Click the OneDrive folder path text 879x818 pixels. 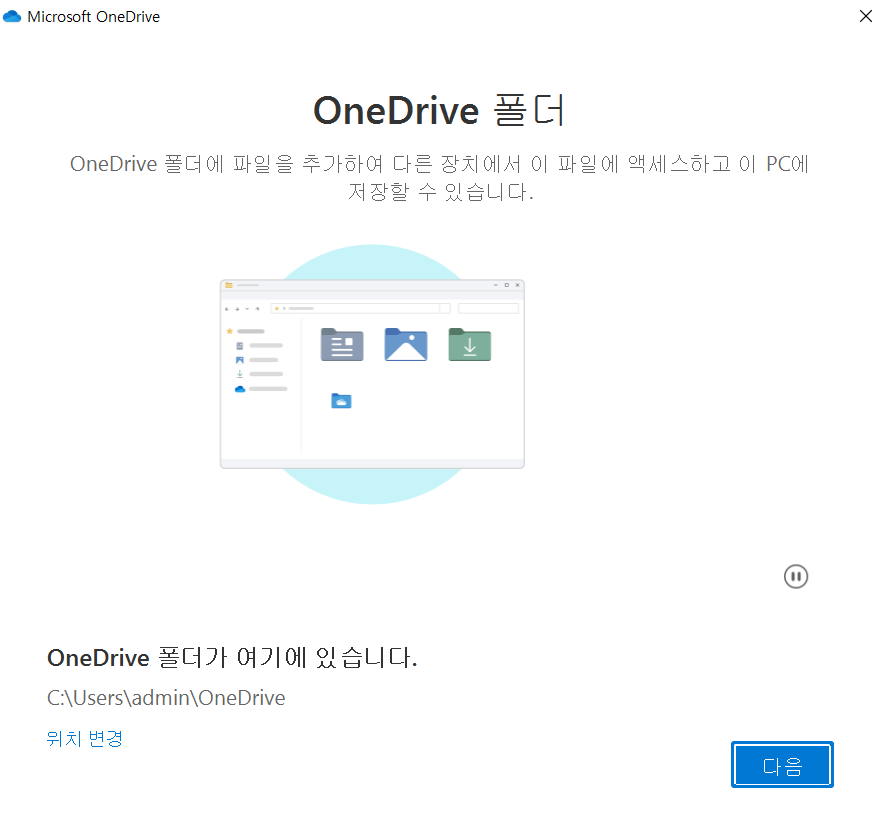coord(165,697)
